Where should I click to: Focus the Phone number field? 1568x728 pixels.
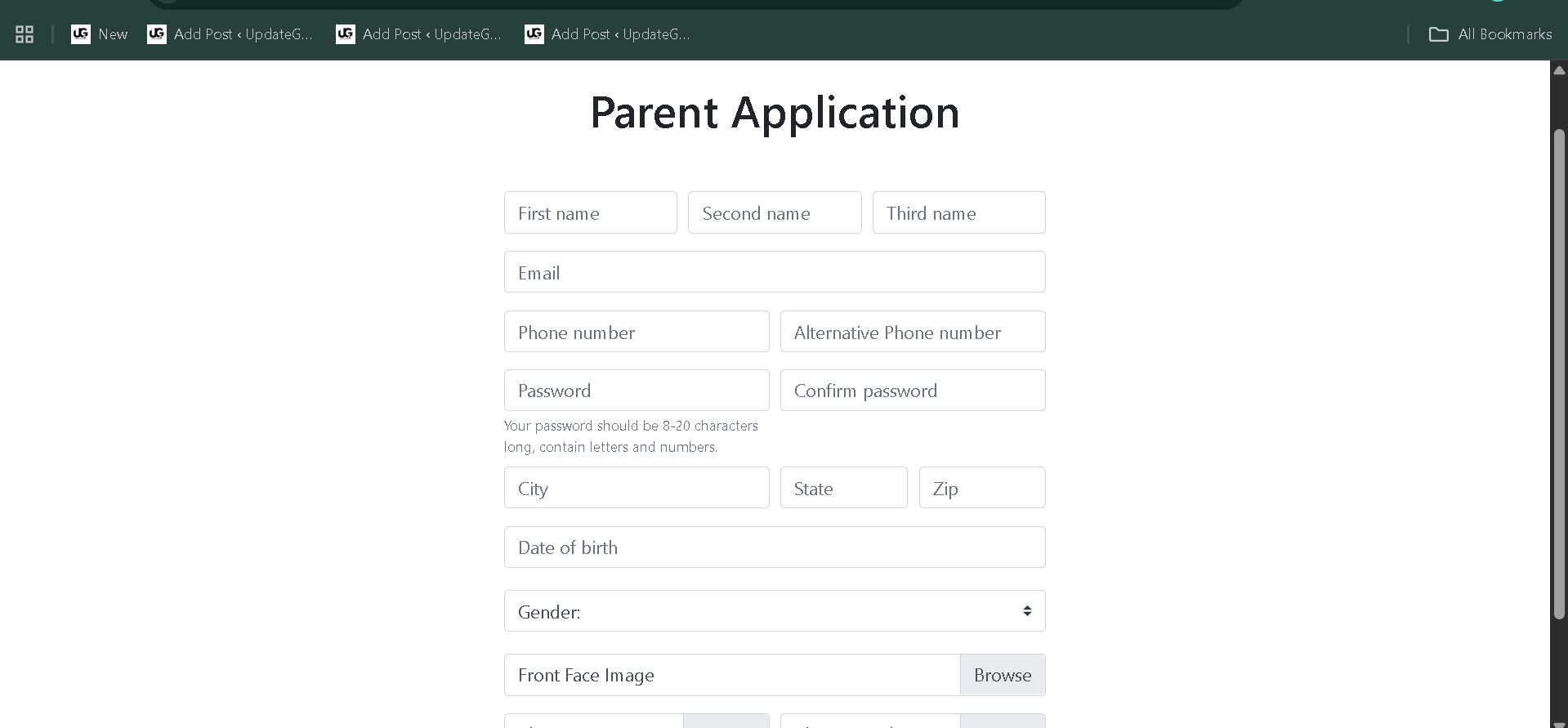[x=636, y=332]
